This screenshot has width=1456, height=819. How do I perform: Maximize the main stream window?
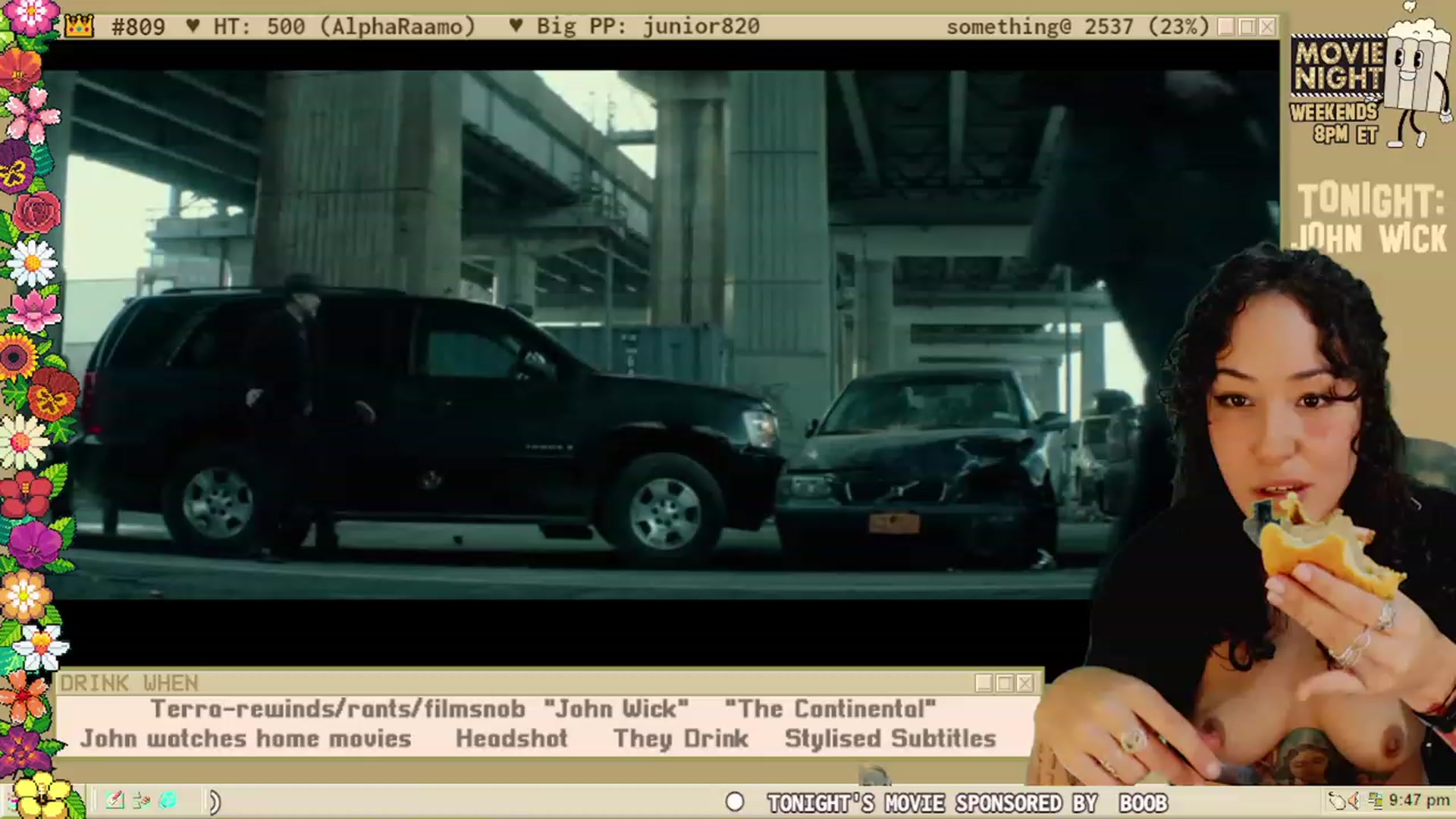(x=1247, y=27)
